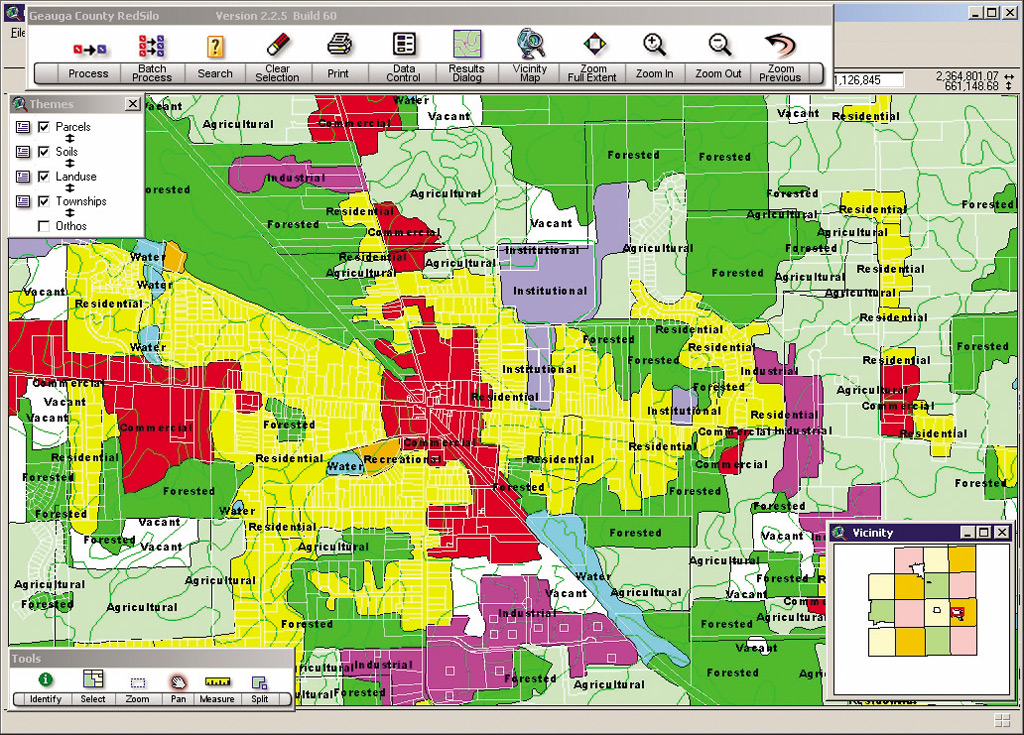Enable the Orthos theme checkbox
This screenshot has width=1024, height=735.
click(x=44, y=226)
